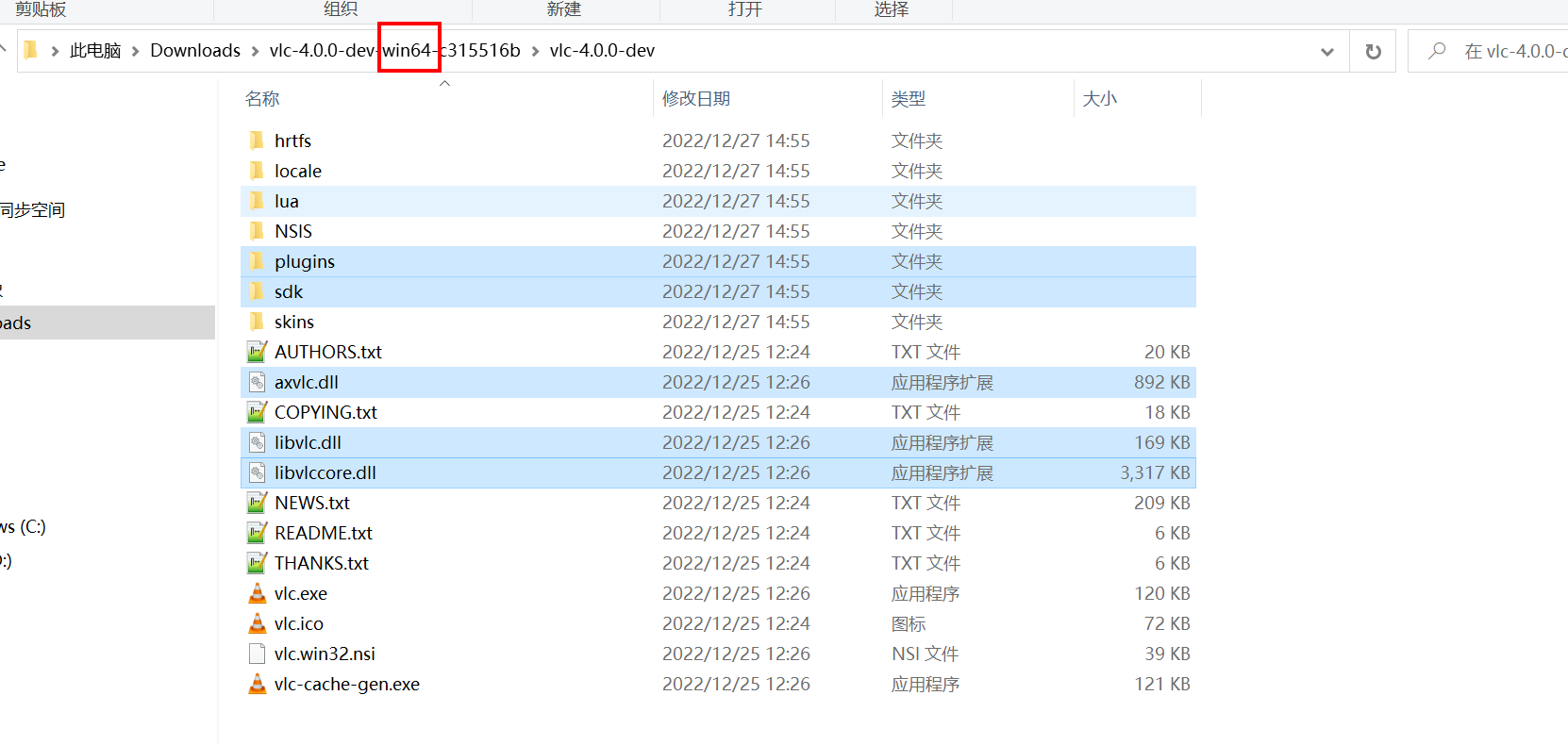Click the plugins folder icon
Viewport: 1568px width, 745px height.
(257, 261)
